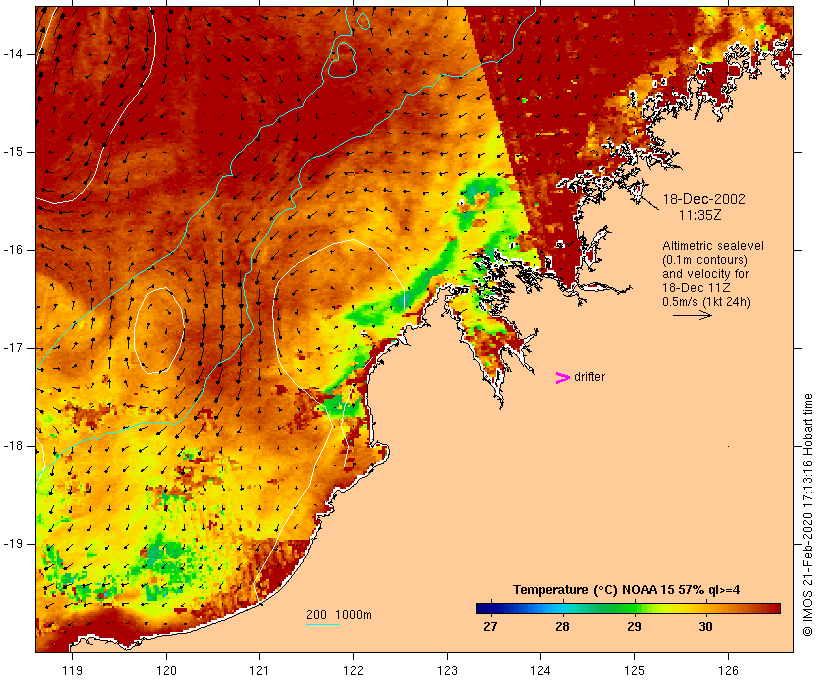Click the colorbar tick label '28'
The width and height of the screenshot is (820, 680).
click(x=562, y=627)
